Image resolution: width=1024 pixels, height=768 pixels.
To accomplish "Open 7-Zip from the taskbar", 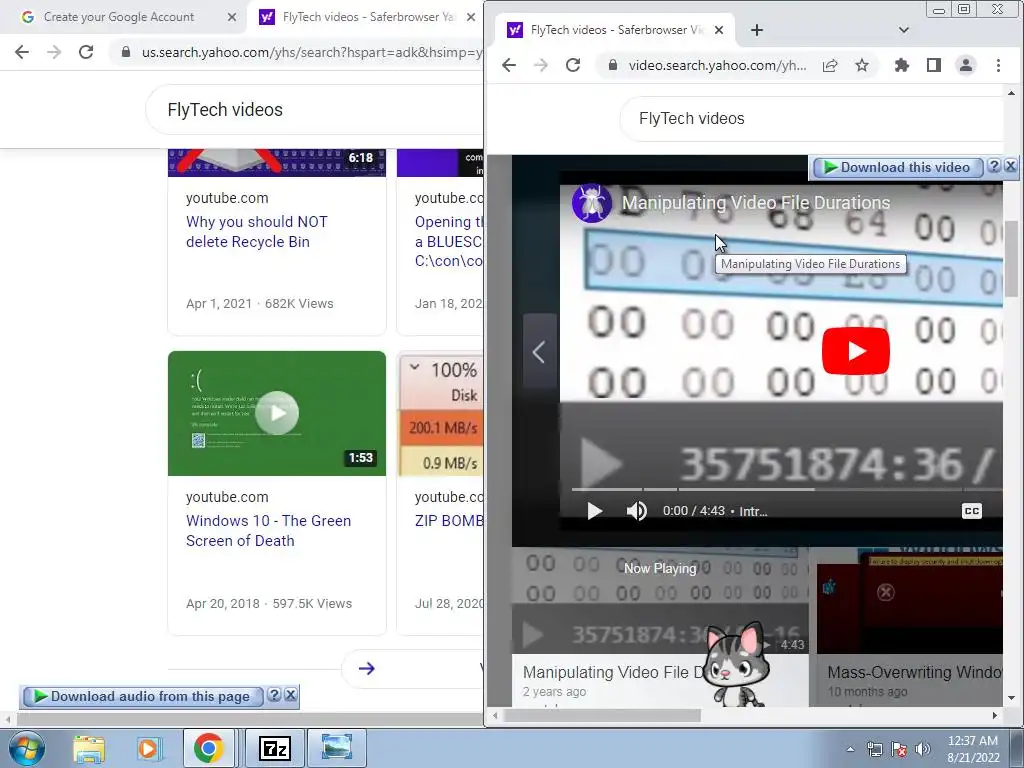I will point(274,748).
